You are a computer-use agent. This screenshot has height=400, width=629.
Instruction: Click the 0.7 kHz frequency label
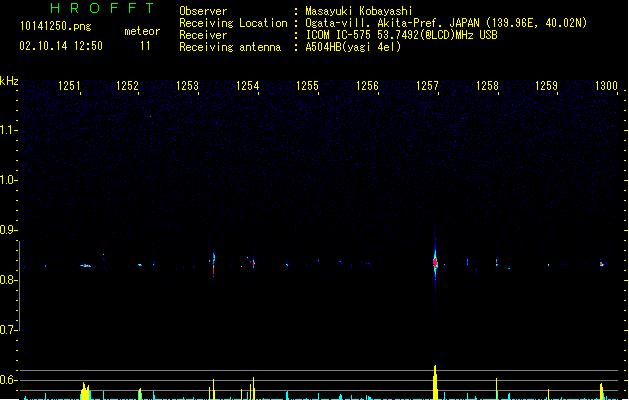coord(8,330)
